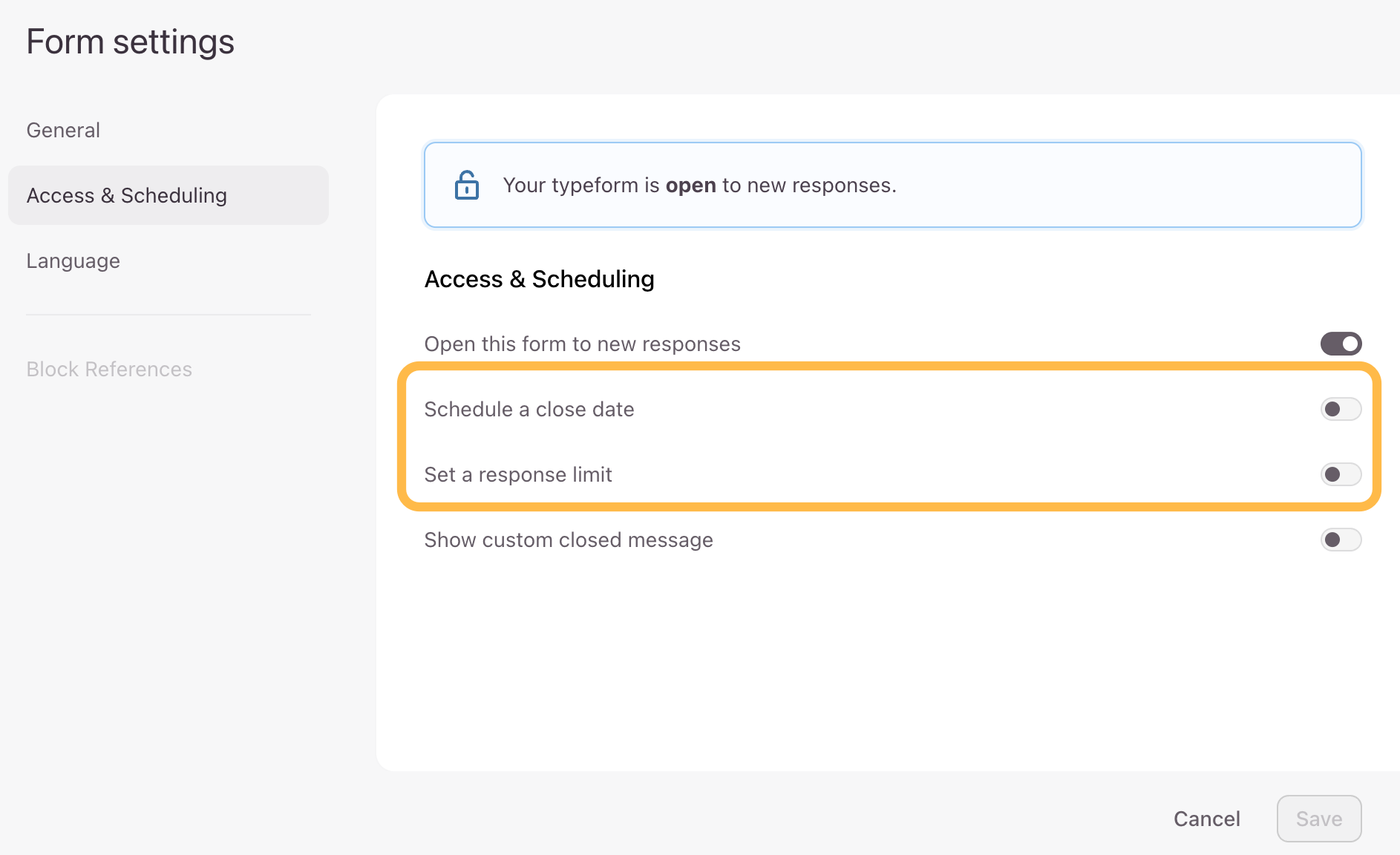Switch to the Language settings section

click(73, 261)
